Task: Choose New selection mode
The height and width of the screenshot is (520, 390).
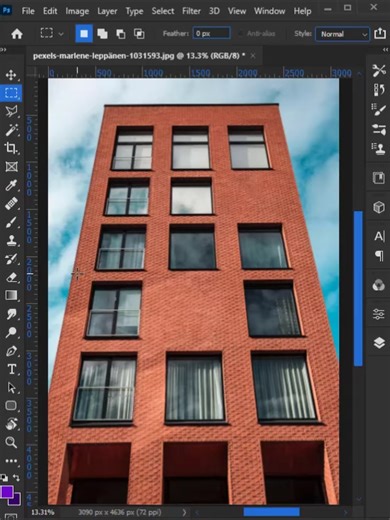Action: pos(84,34)
